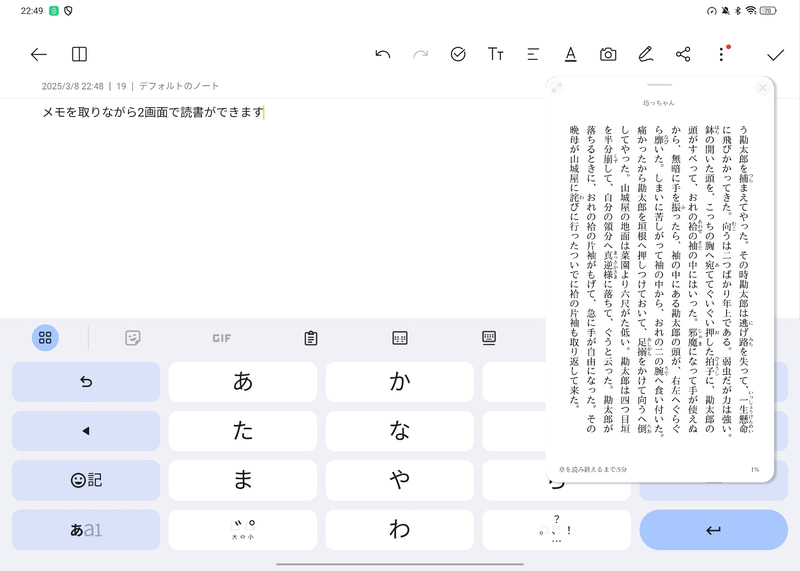800x571 pixels.
Task: Tap the shield icon in the status bar
Action: (68, 11)
